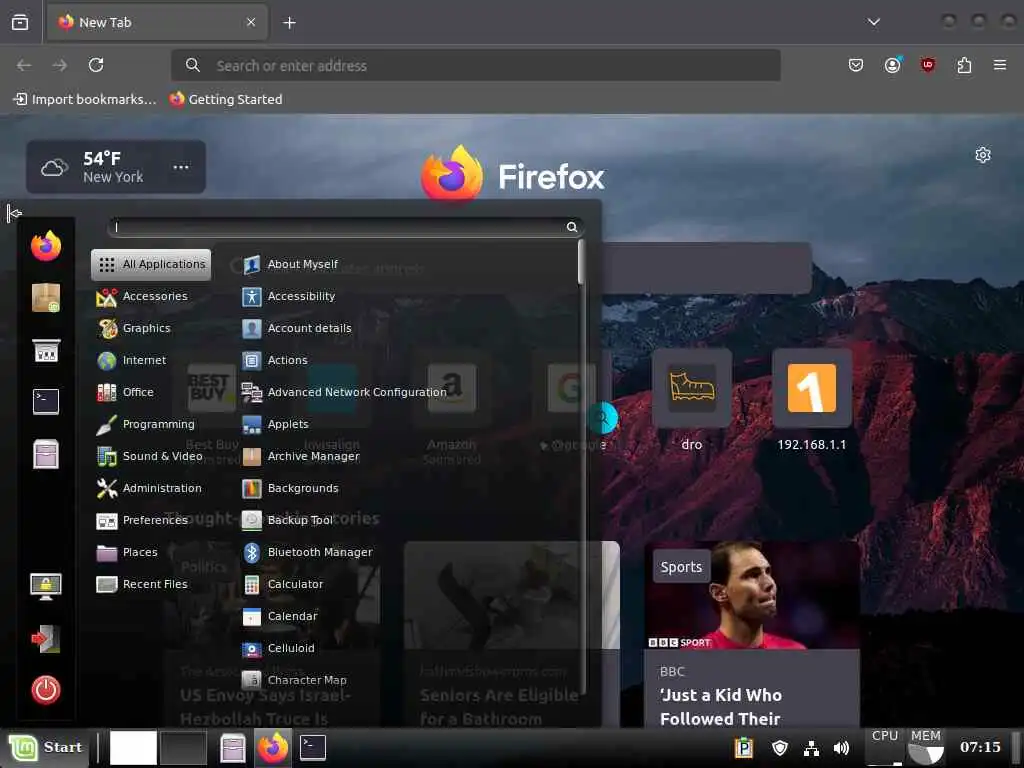Click the Firefox taskbar launcher
Viewport: 1024px width, 768px height.
[272, 748]
